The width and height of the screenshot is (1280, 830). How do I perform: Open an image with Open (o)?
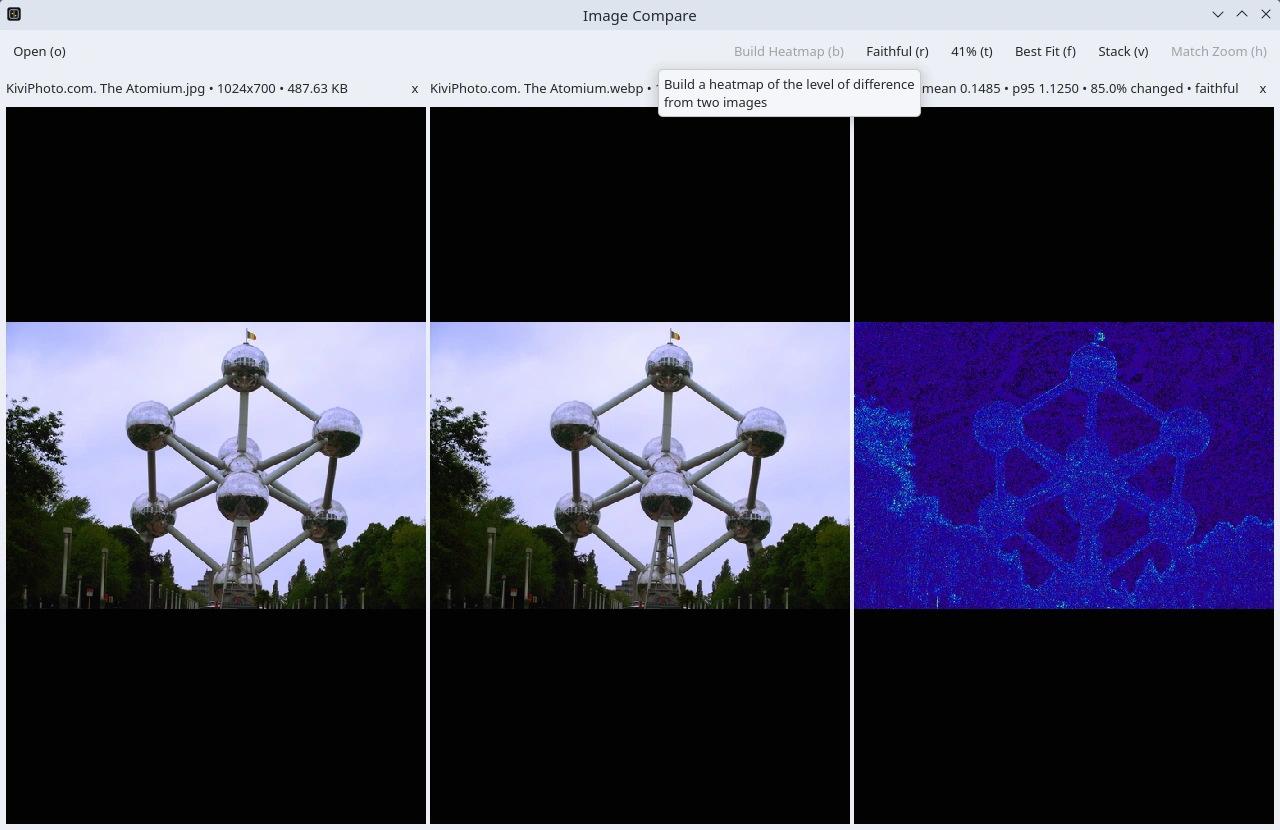40,51
